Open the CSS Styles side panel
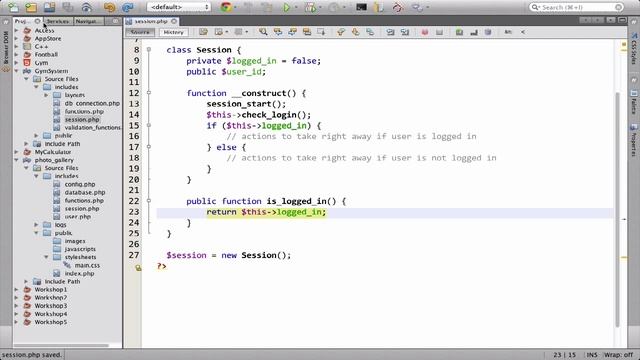Viewport: 640px width, 360px height. coord(633,49)
